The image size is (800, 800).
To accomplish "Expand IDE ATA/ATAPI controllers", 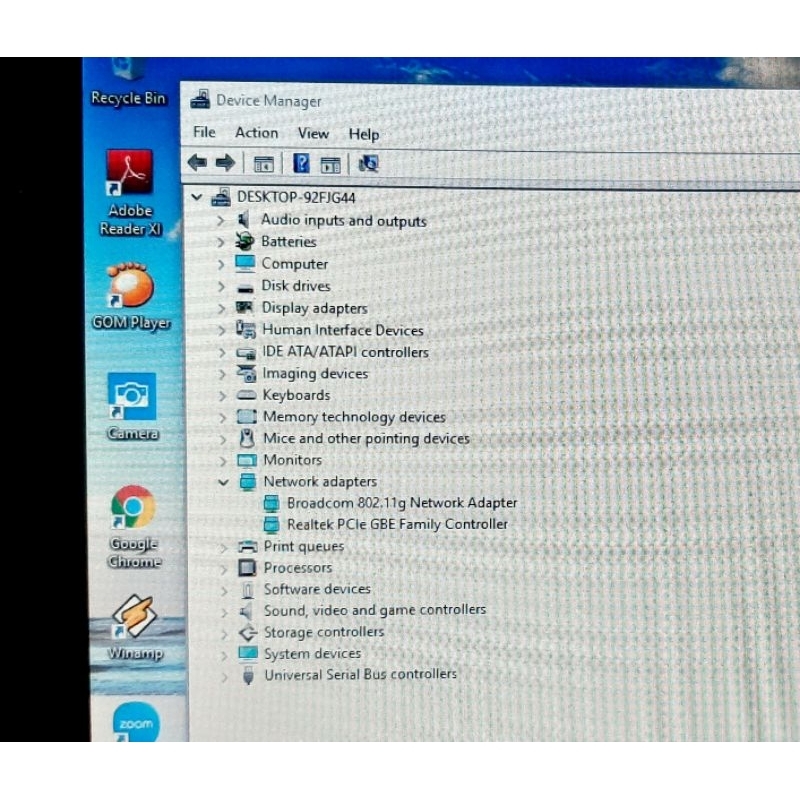I will point(222,352).
